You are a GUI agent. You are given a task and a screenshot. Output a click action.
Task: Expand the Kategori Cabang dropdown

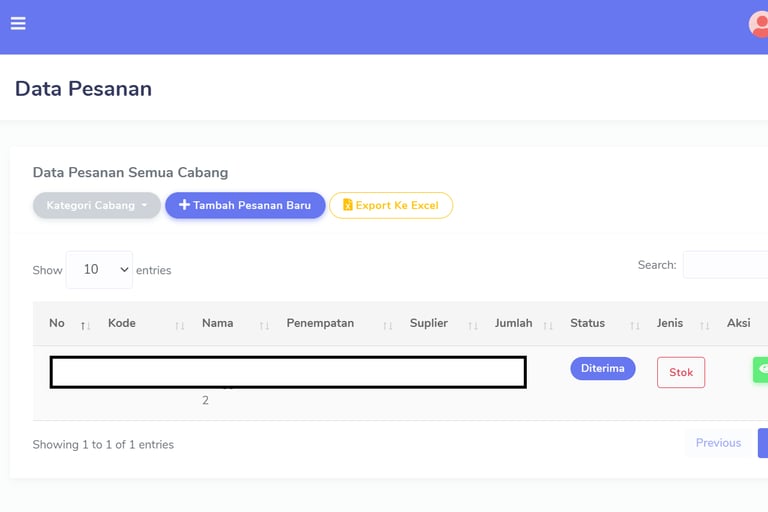pyautogui.click(x=97, y=205)
